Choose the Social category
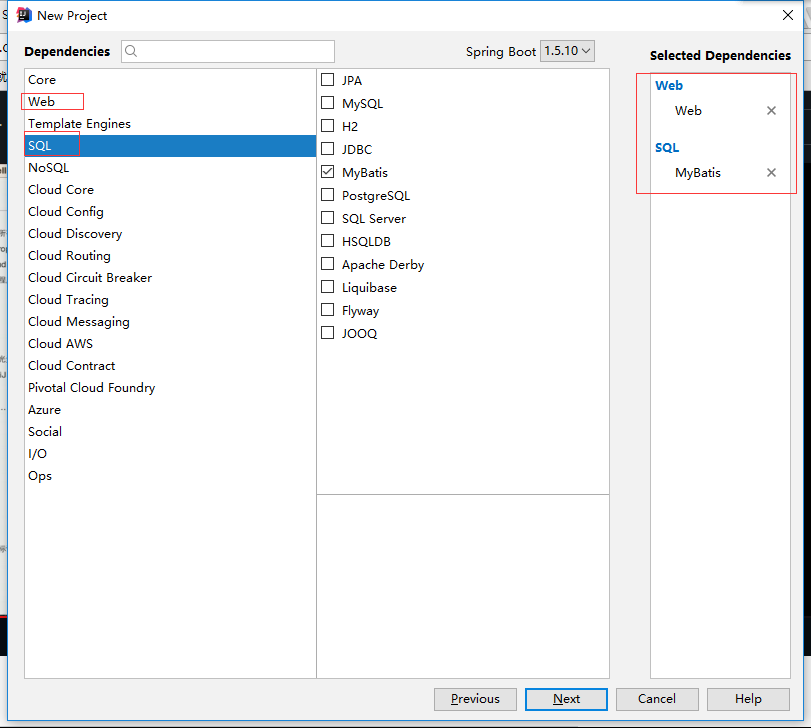811x728 pixels. click(170, 432)
